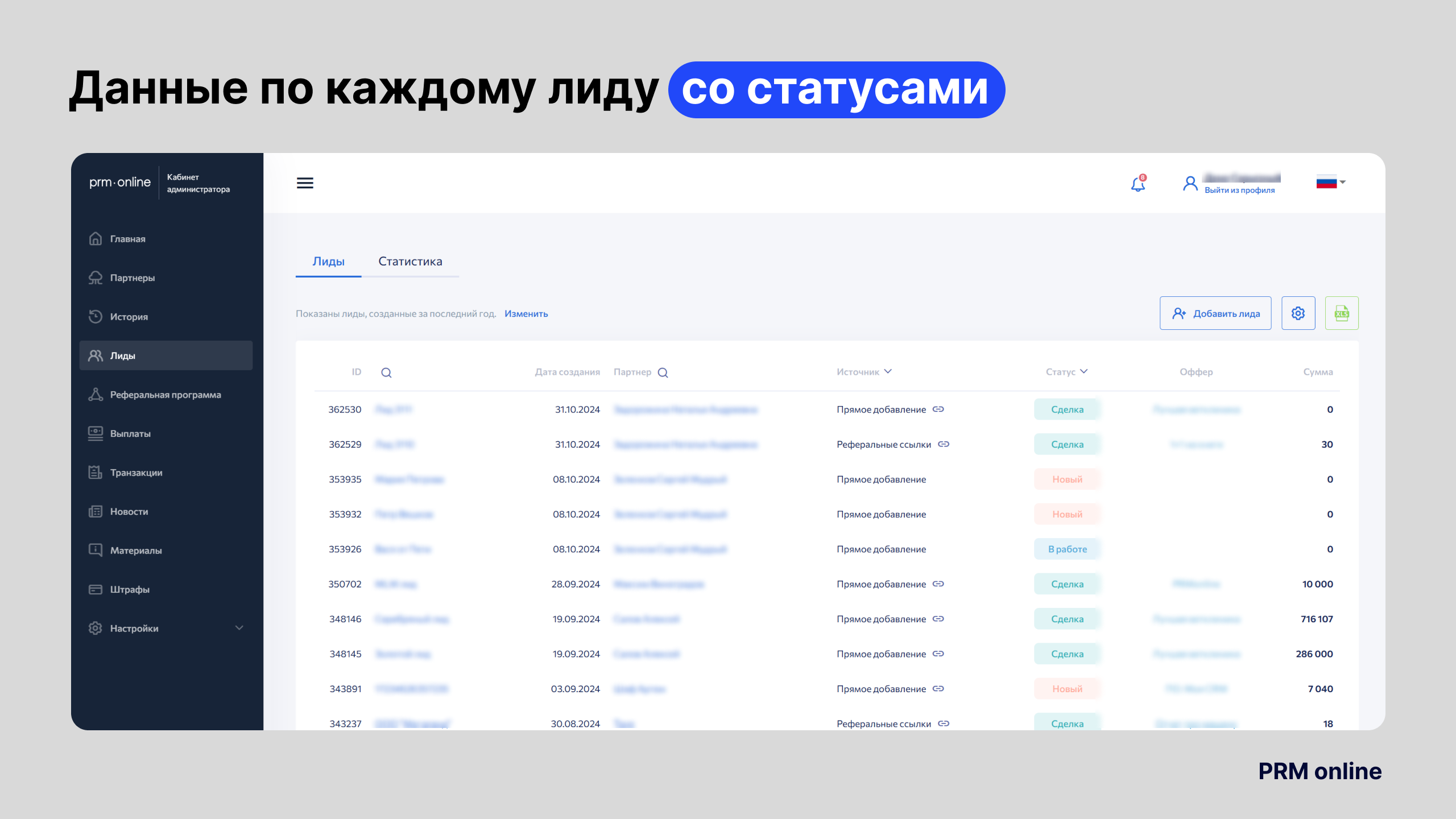
Task: Select Лиды in the sidebar
Action: [x=166, y=355]
